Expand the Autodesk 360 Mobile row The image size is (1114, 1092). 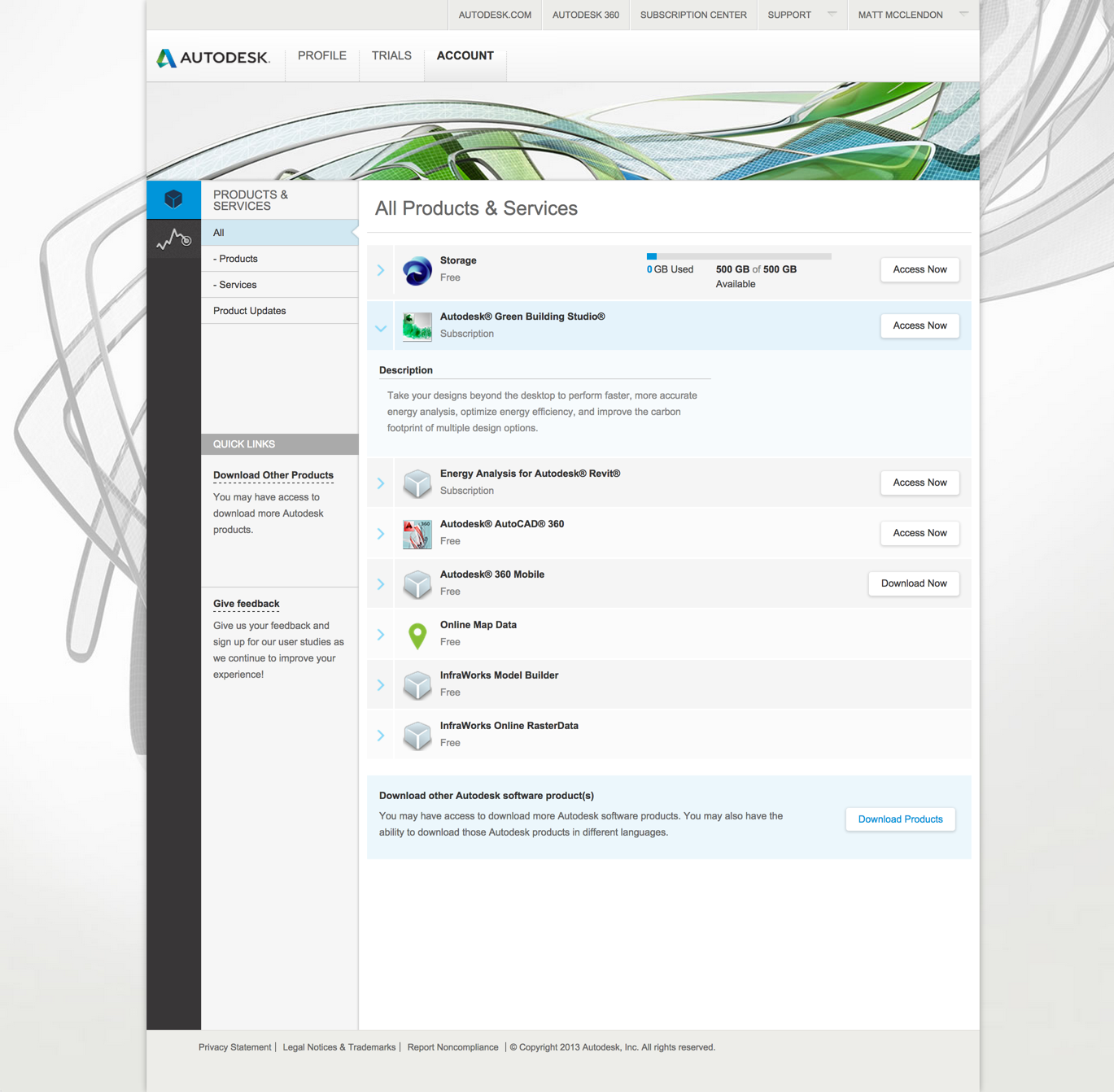381,584
